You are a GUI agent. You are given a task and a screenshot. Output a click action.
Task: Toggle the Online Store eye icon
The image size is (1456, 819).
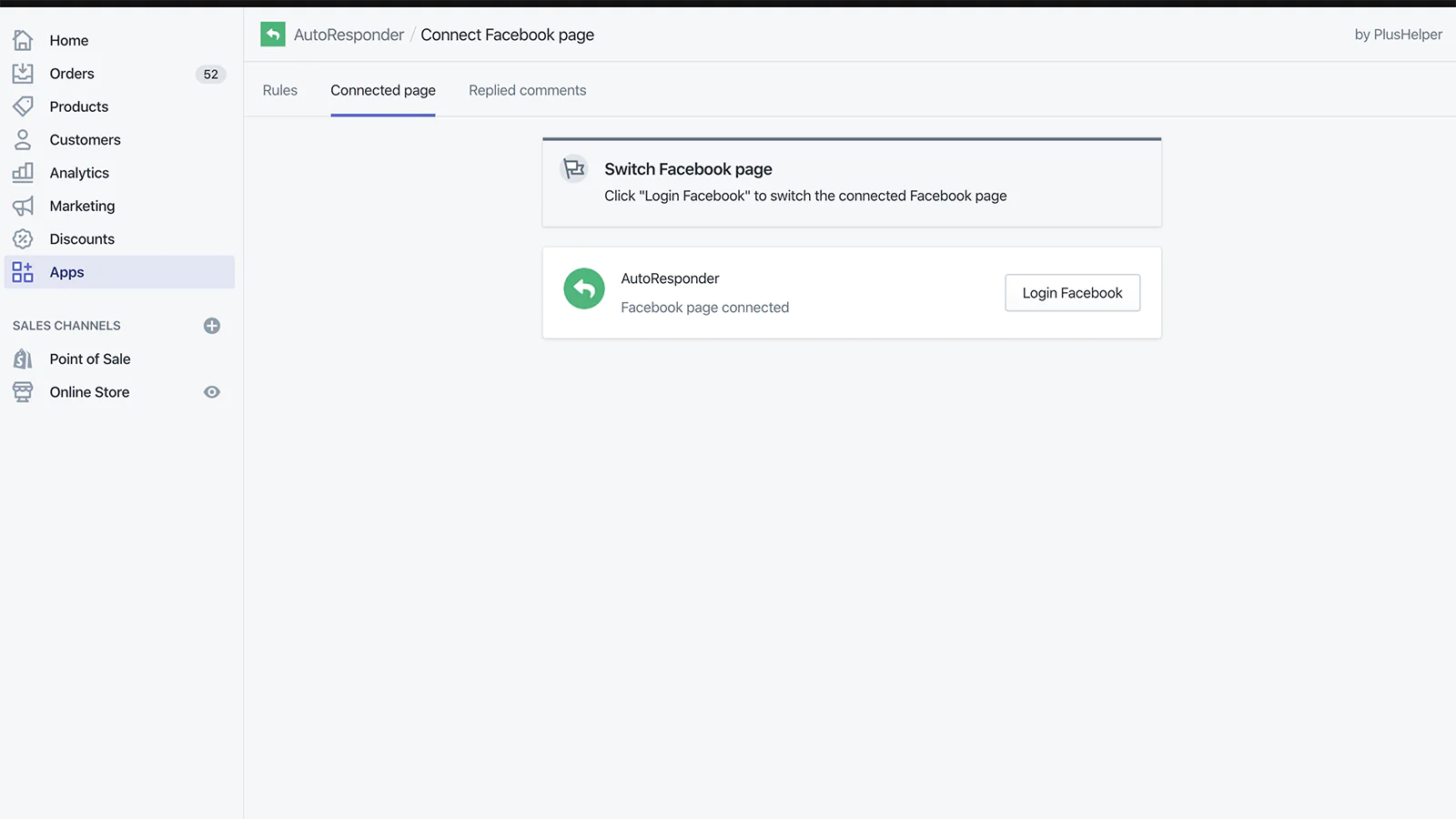tap(212, 392)
